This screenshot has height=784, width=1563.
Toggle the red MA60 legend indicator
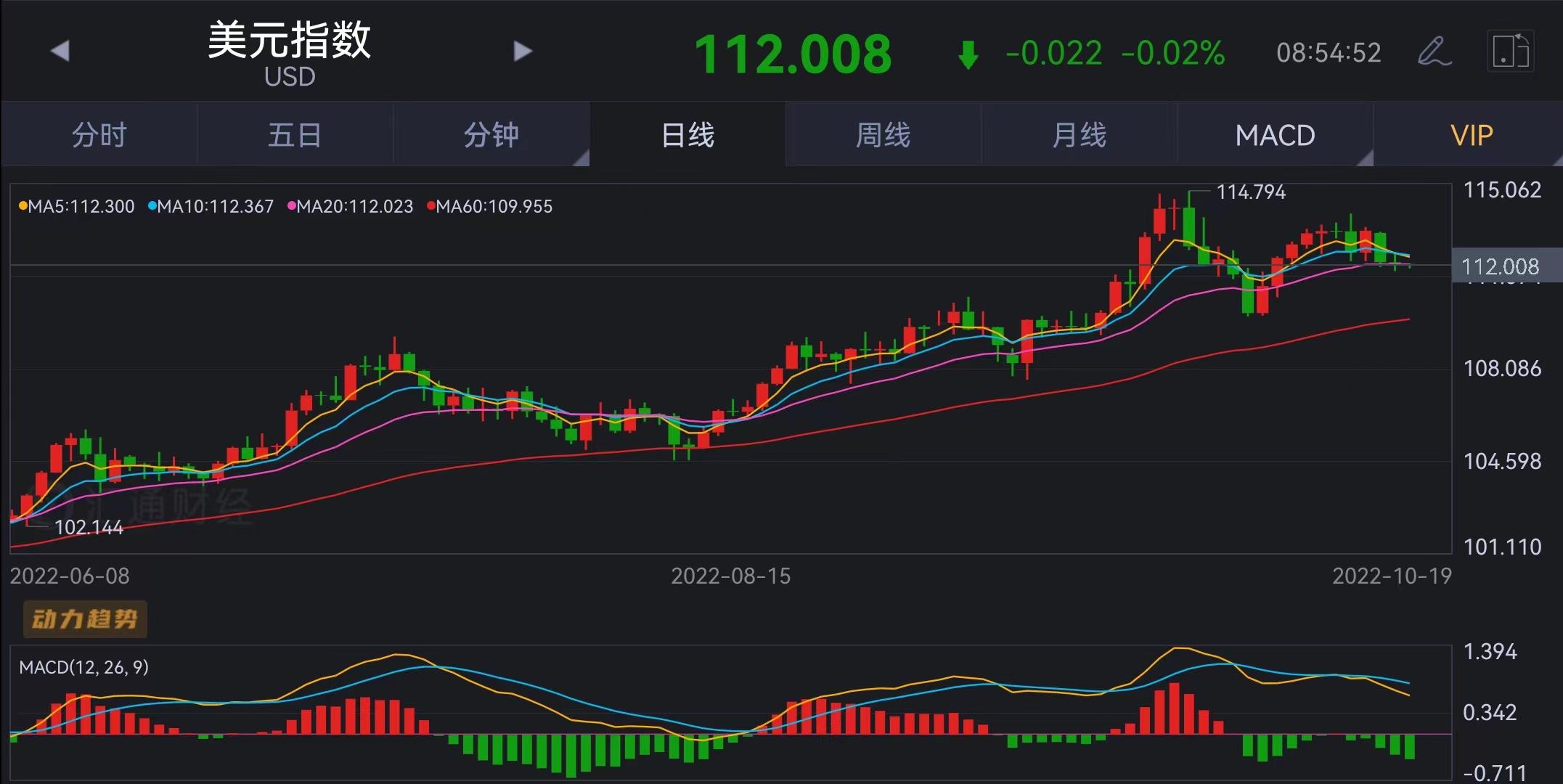(x=430, y=206)
